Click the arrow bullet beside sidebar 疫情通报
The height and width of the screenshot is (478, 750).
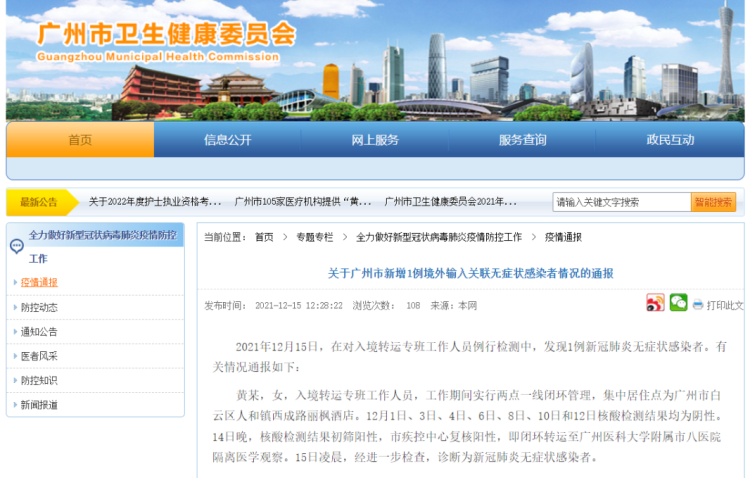tap(15, 282)
